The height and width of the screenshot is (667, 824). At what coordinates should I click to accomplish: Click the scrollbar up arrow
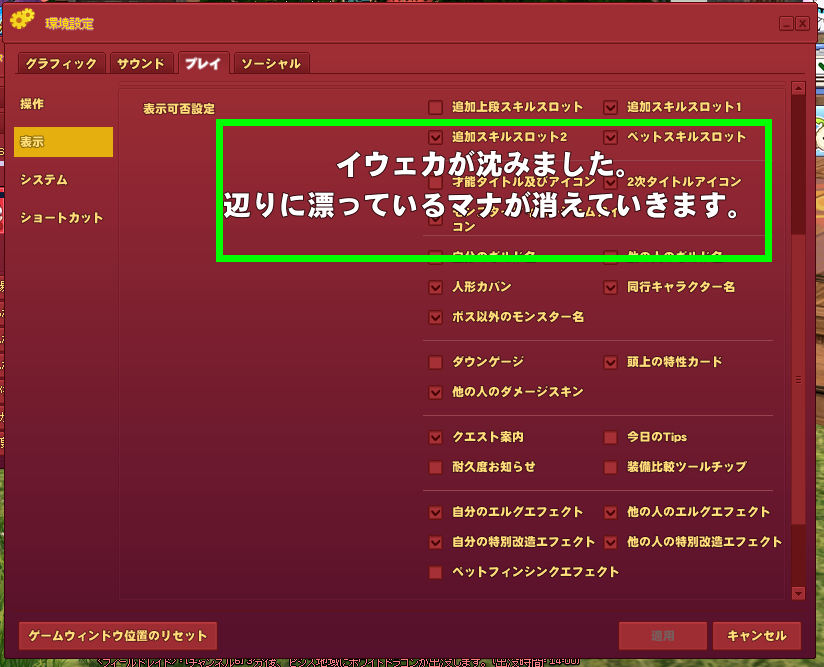798,88
